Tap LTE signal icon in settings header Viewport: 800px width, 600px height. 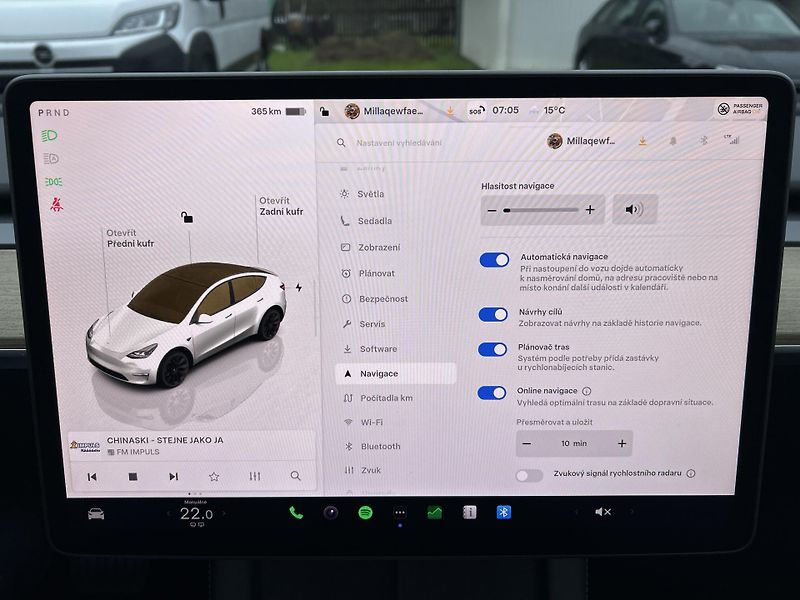point(732,139)
